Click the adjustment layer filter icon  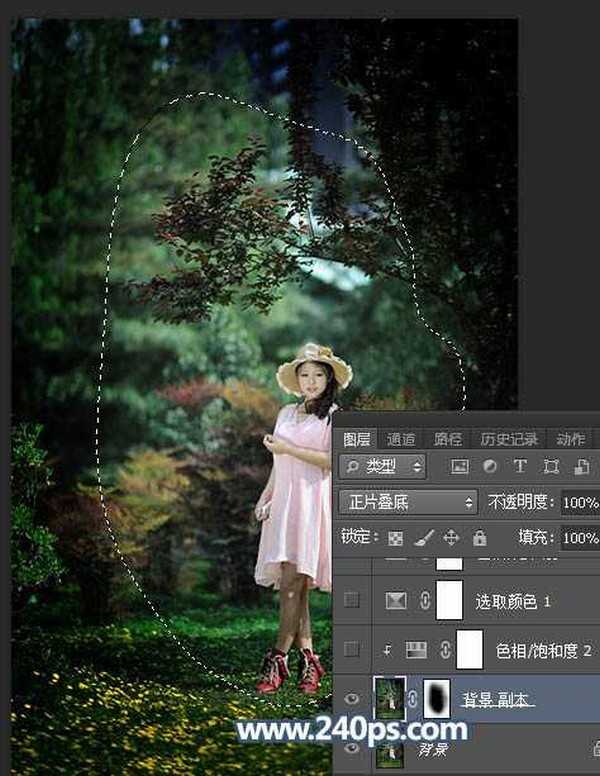(490, 467)
